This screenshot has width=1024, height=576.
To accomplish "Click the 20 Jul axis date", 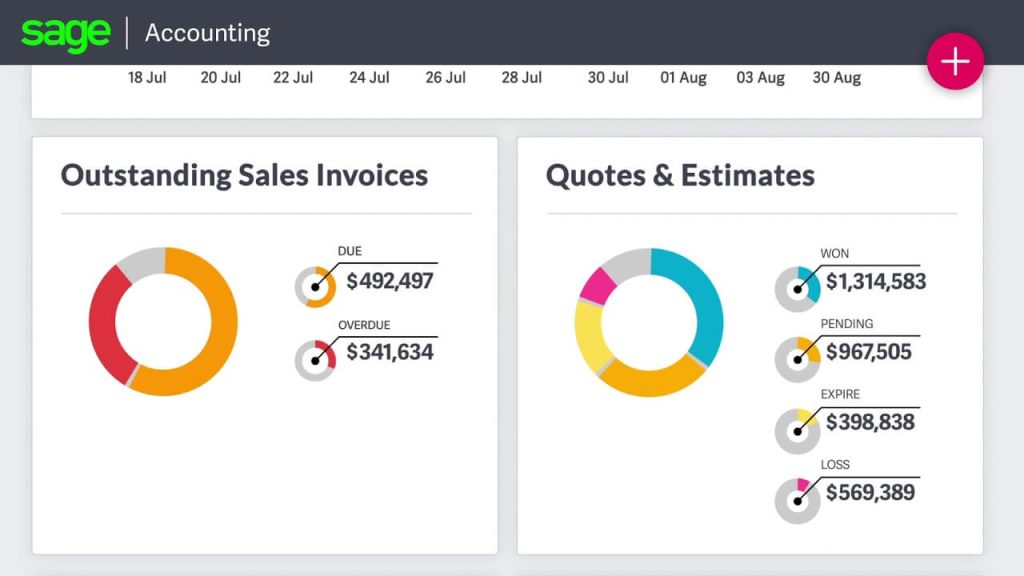I will tap(221, 78).
